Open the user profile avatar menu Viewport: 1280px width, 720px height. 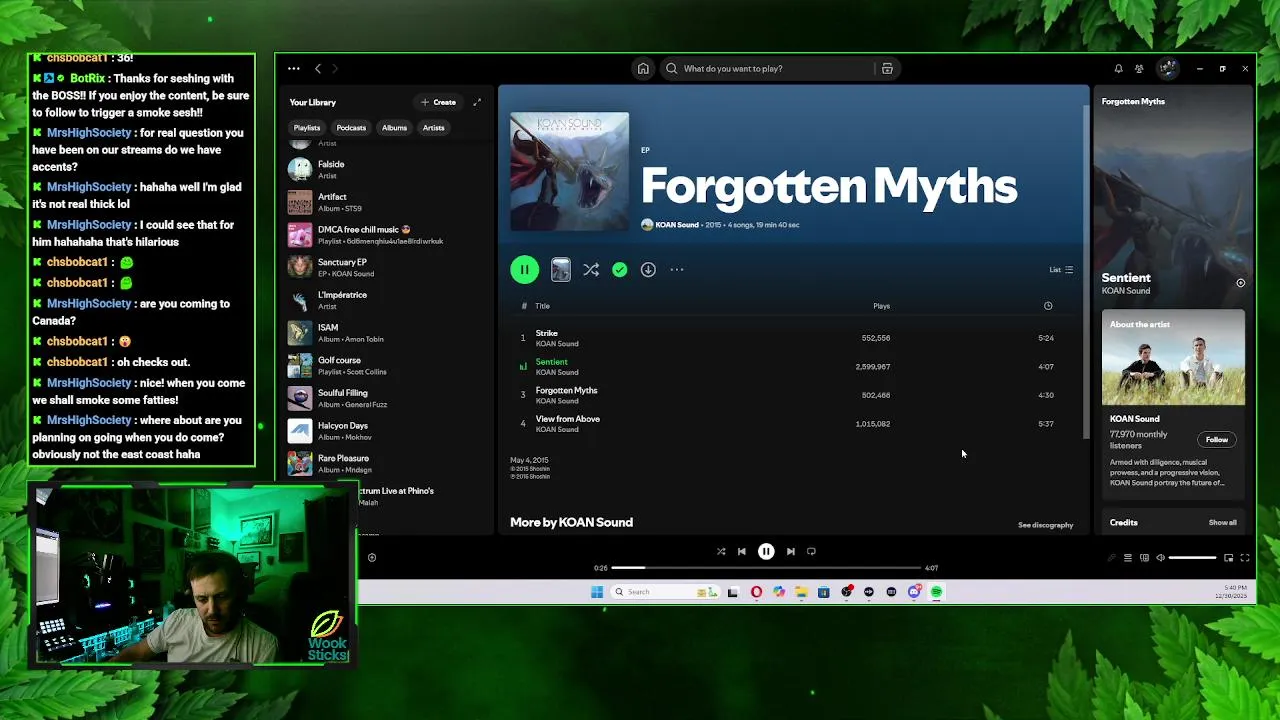(x=1168, y=68)
